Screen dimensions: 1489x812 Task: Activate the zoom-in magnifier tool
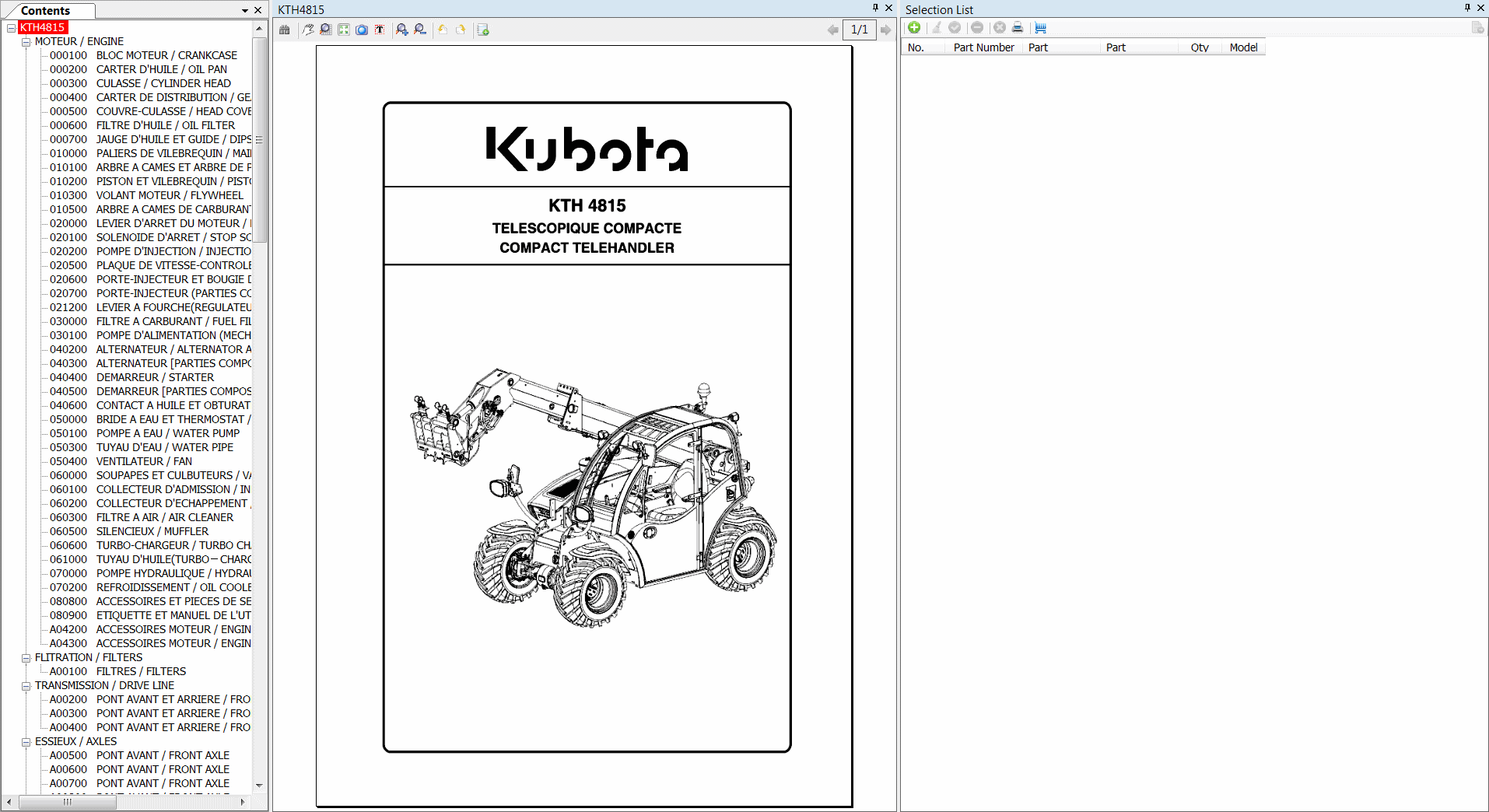point(401,30)
